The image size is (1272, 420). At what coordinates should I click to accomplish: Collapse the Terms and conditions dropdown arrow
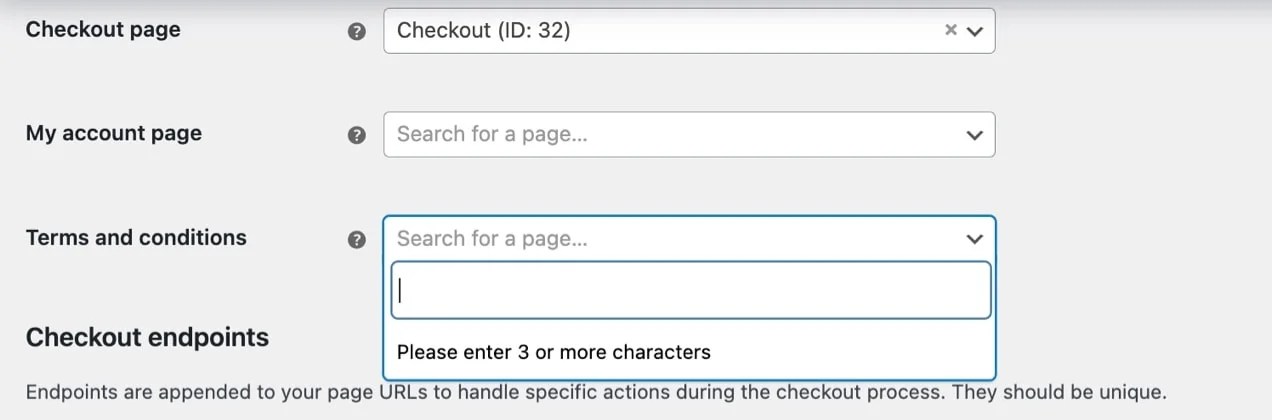976,239
